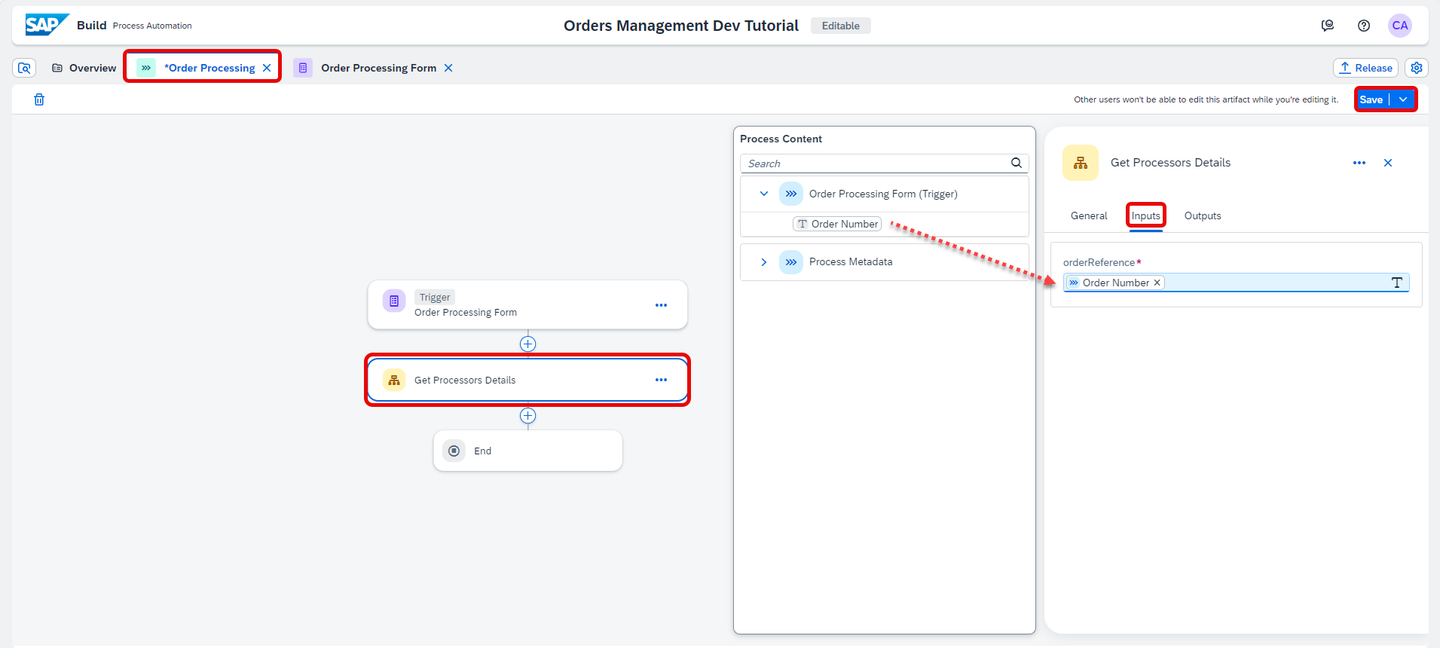
Task: Click the Process Content panel heading
Action: 781,139
